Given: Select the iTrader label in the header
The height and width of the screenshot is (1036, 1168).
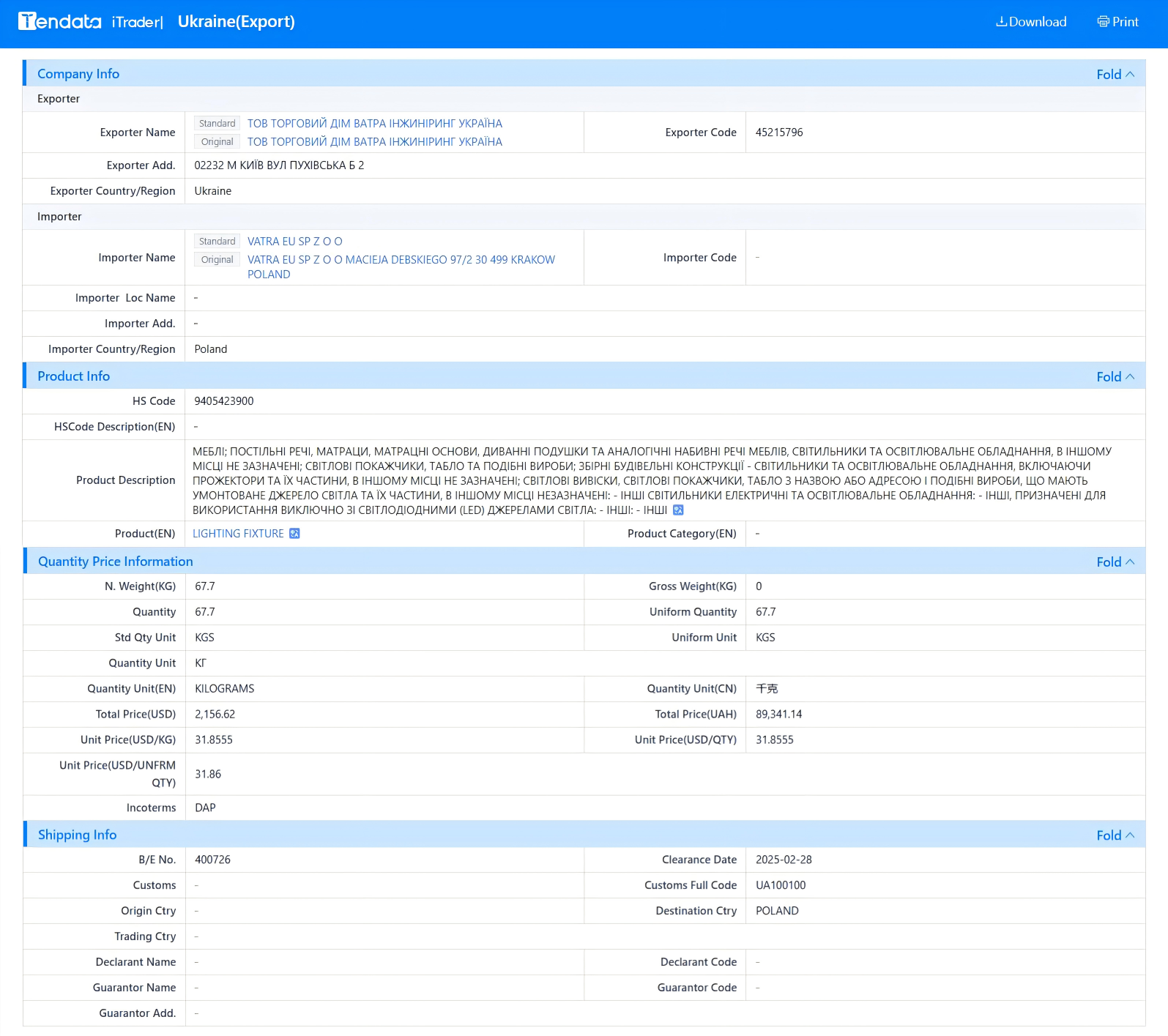Looking at the screenshot, I should (137, 22).
